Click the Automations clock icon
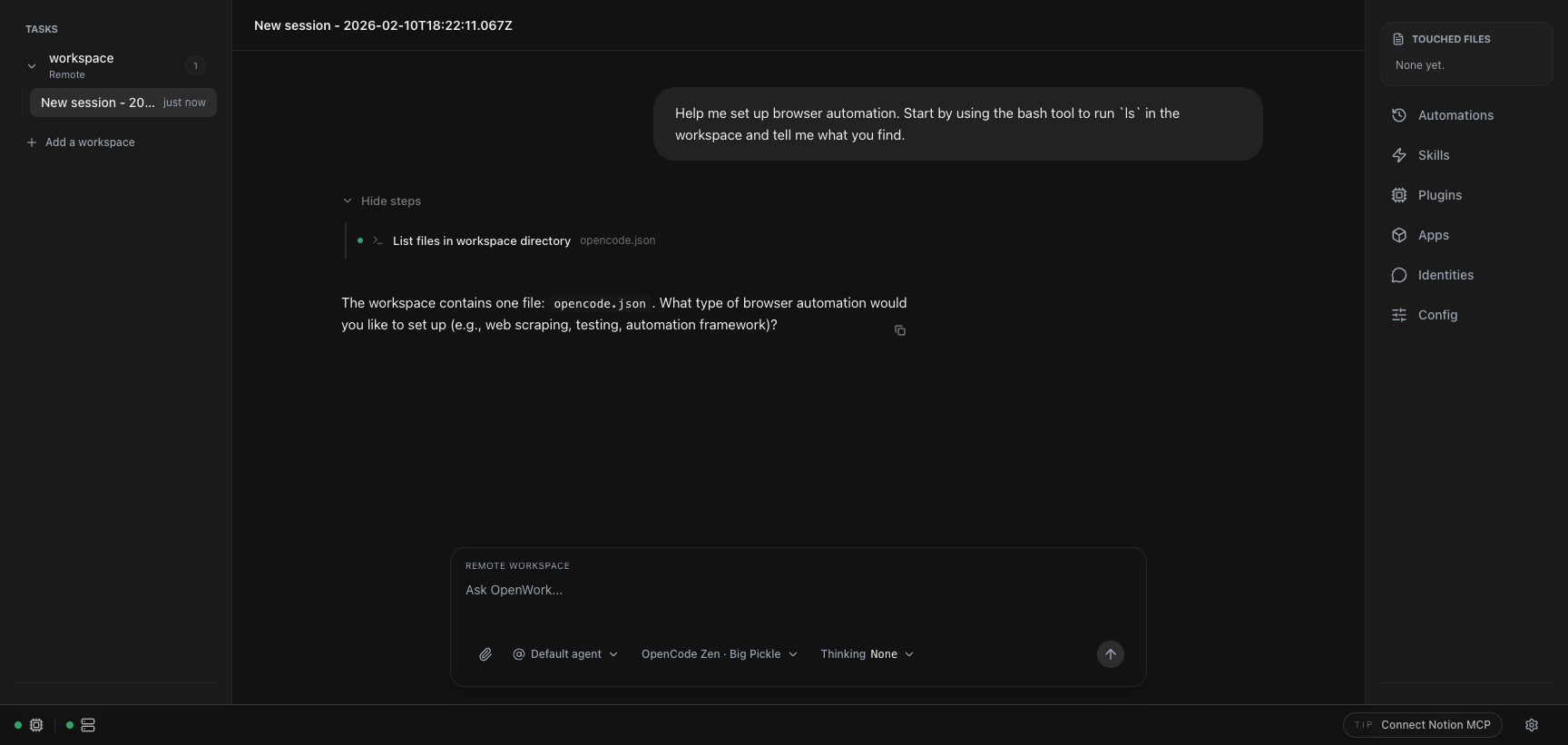The width and height of the screenshot is (1568, 745). 1399,115
